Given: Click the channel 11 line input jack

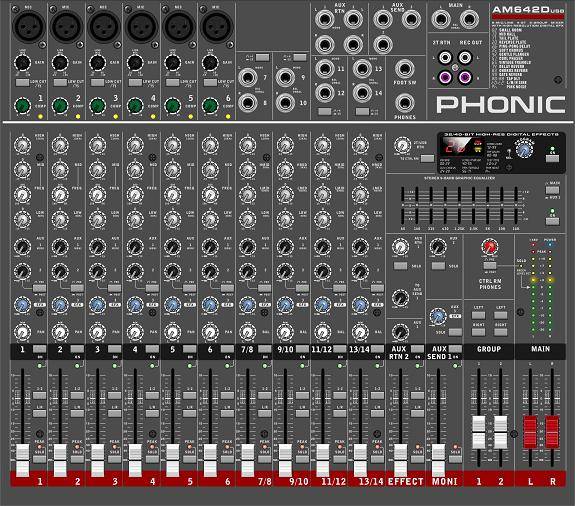Looking at the screenshot, I should pos(325,69).
